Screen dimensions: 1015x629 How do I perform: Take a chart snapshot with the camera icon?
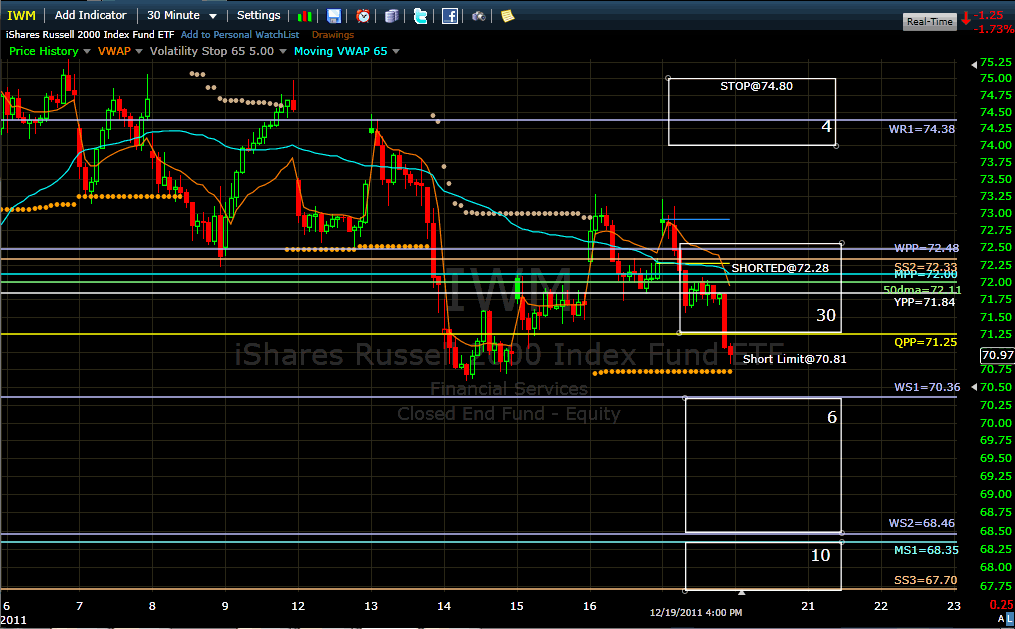point(478,16)
